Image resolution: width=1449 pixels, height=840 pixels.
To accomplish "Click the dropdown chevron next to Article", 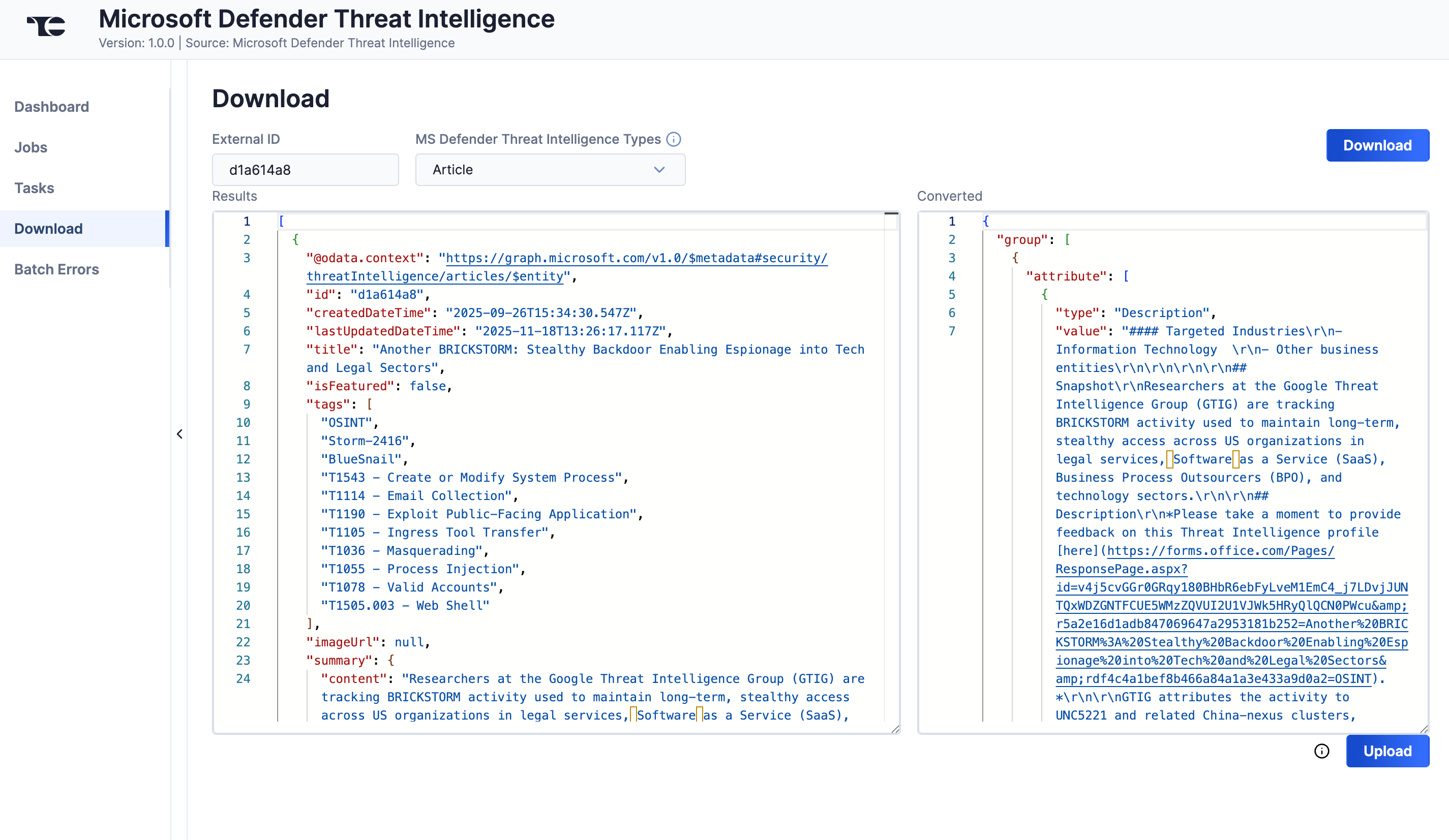I will point(659,170).
